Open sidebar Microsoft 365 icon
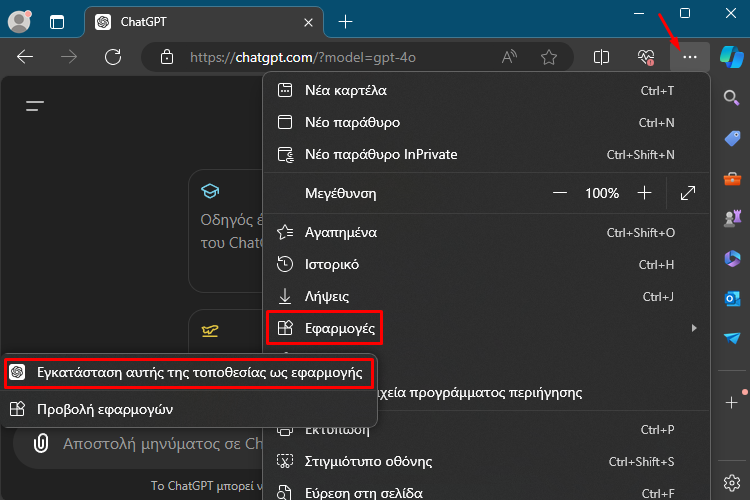 (x=732, y=259)
